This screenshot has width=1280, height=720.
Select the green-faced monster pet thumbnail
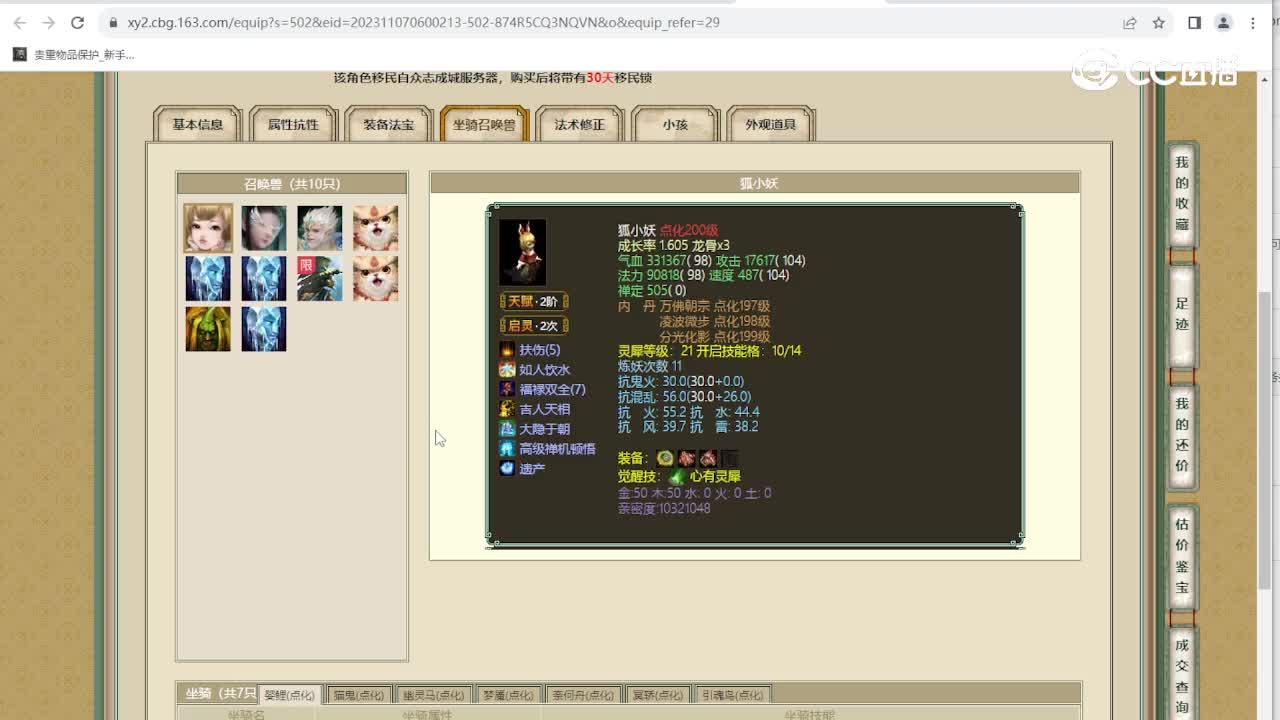tap(208, 328)
